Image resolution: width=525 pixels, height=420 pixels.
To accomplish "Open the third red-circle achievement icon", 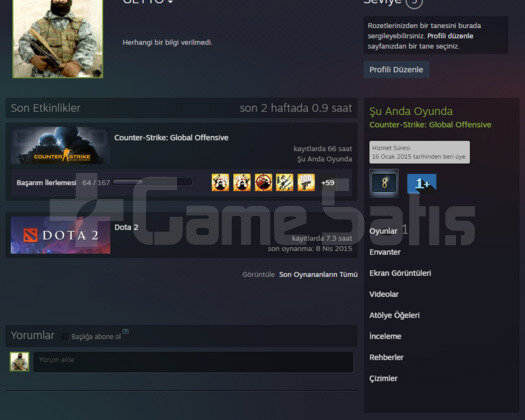I will click(263, 183).
